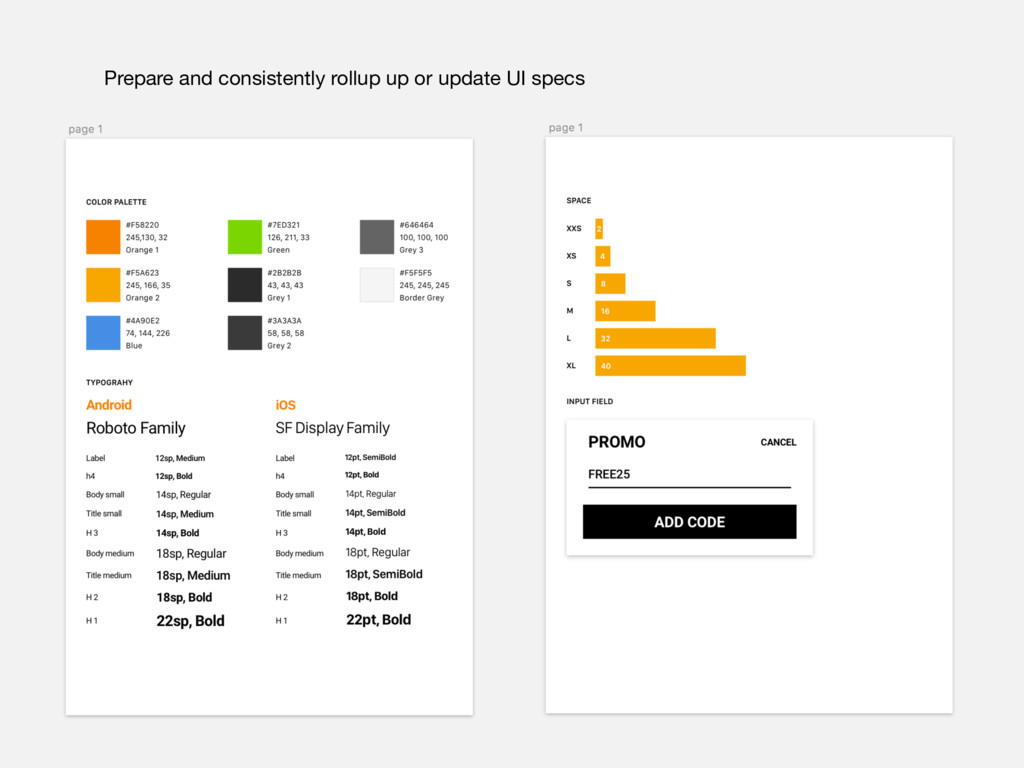Select the 18sp, Medium text sample
The height and width of the screenshot is (768, 1024).
[193, 576]
